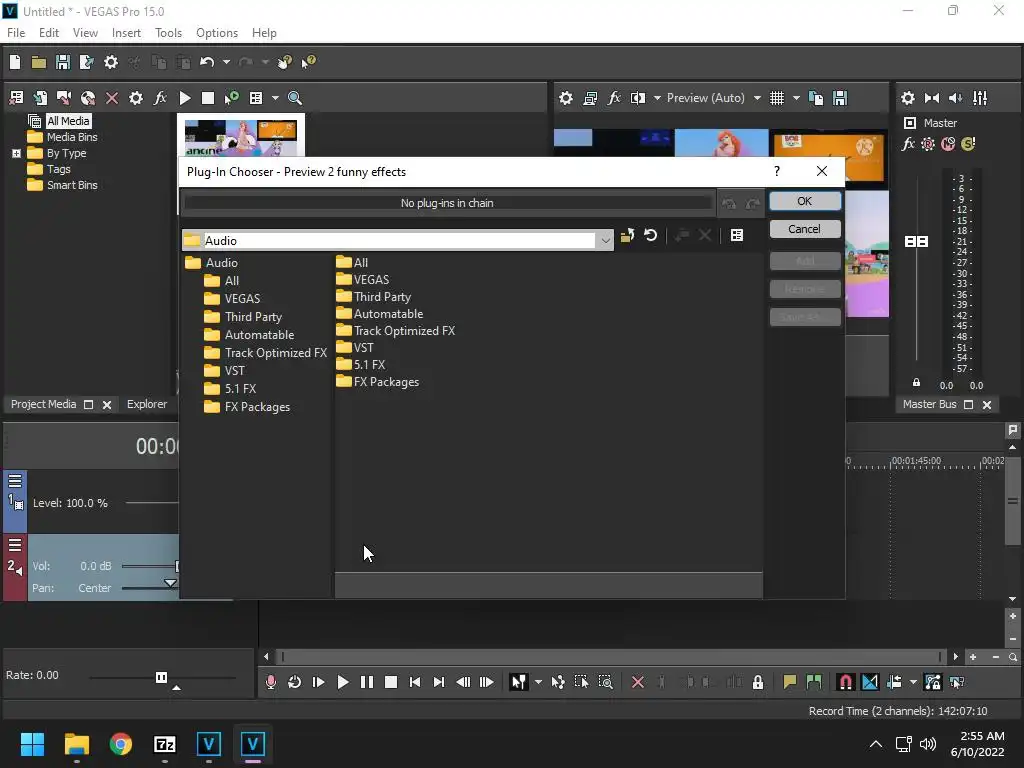1024x768 pixels.
Task: Open project properties gear in main toolbar
Action: point(111,62)
